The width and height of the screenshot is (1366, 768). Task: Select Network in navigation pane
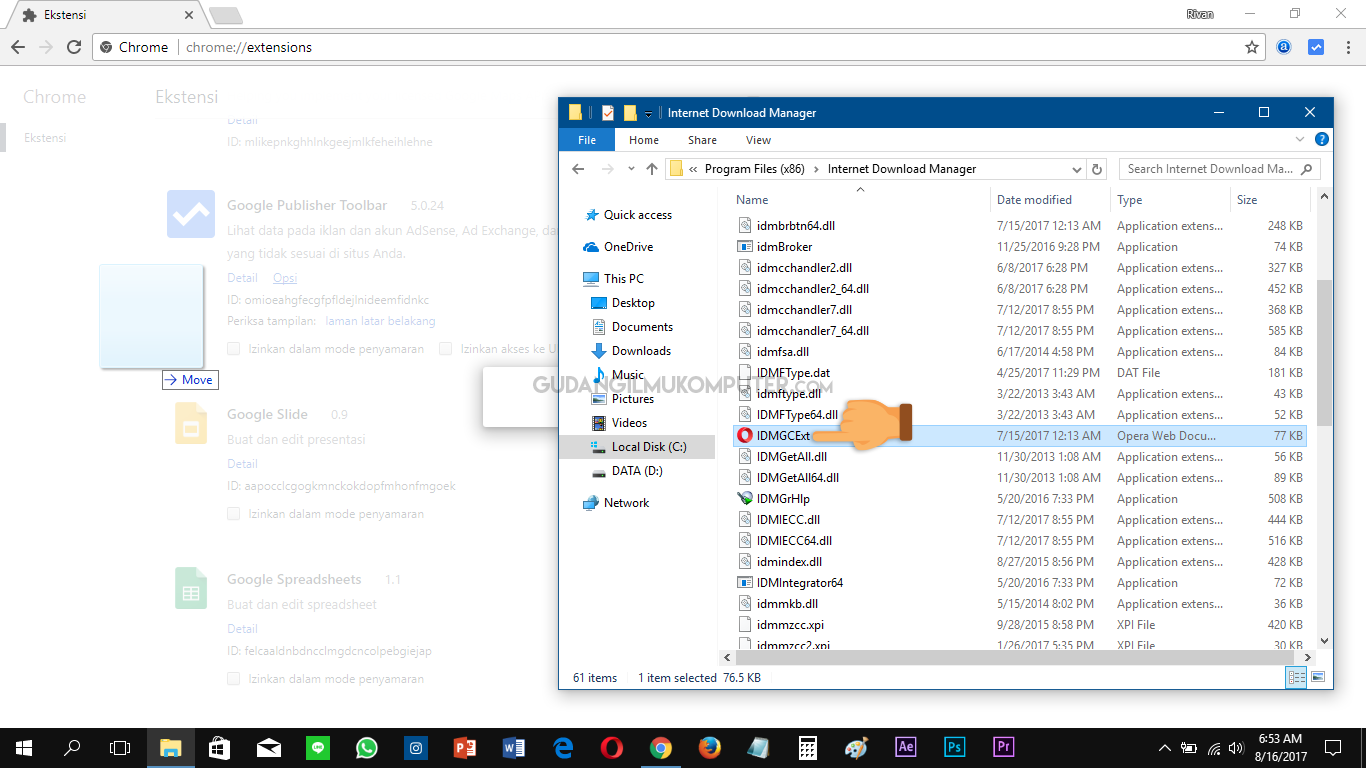coord(626,503)
